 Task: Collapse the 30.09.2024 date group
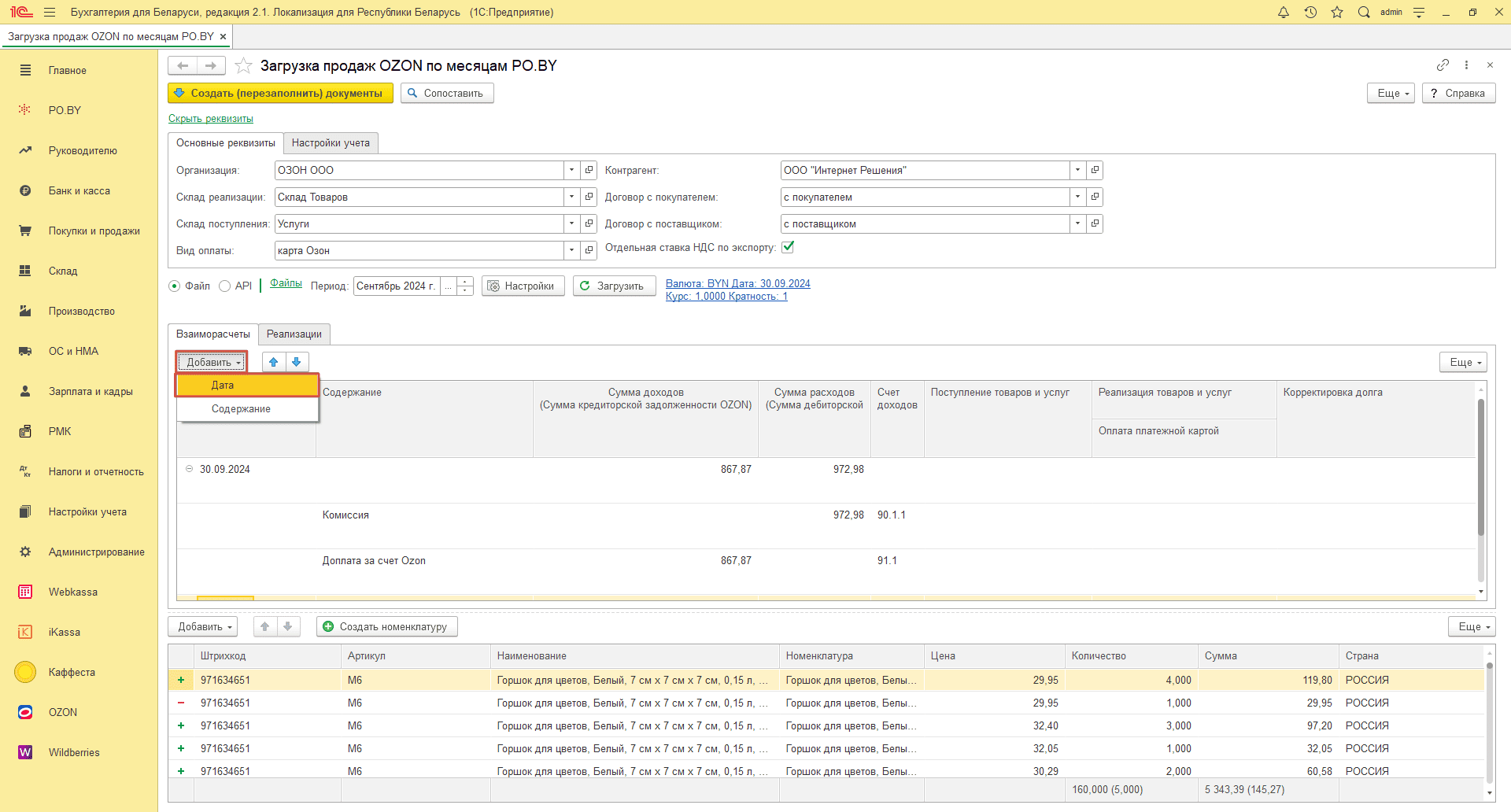pyautogui.click(x=189, y=469)
